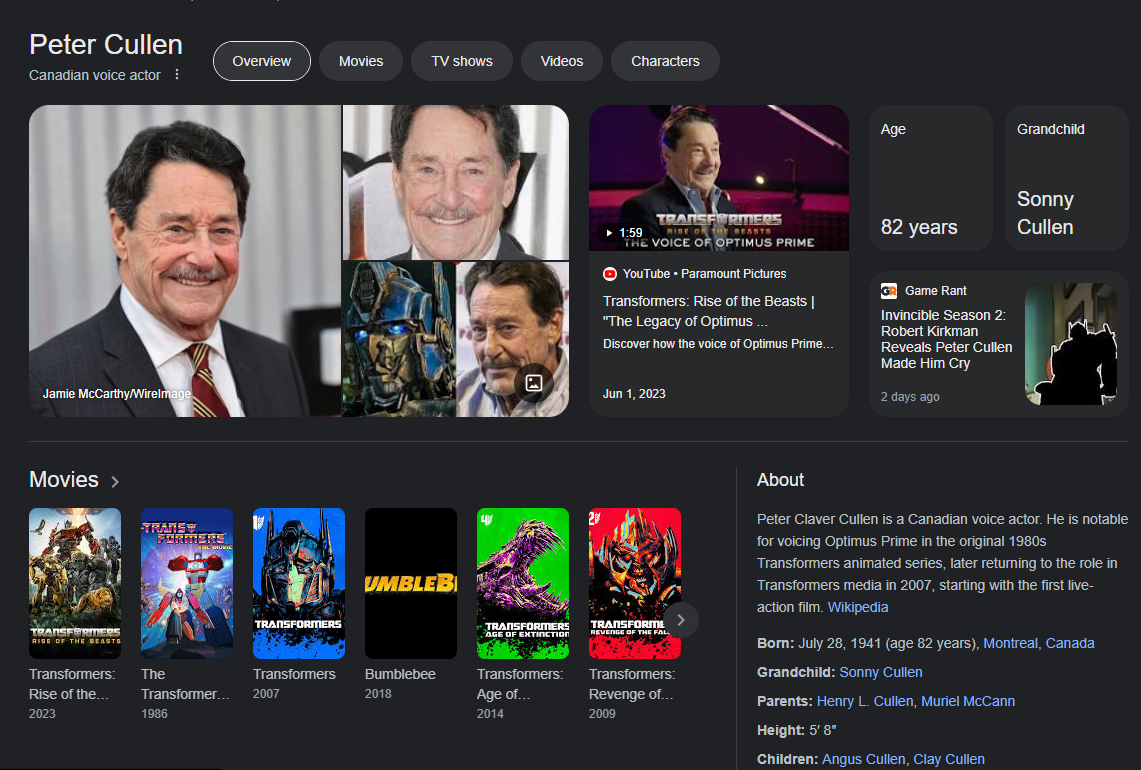Open the Wikipedia link in About

tap(858, 607)
